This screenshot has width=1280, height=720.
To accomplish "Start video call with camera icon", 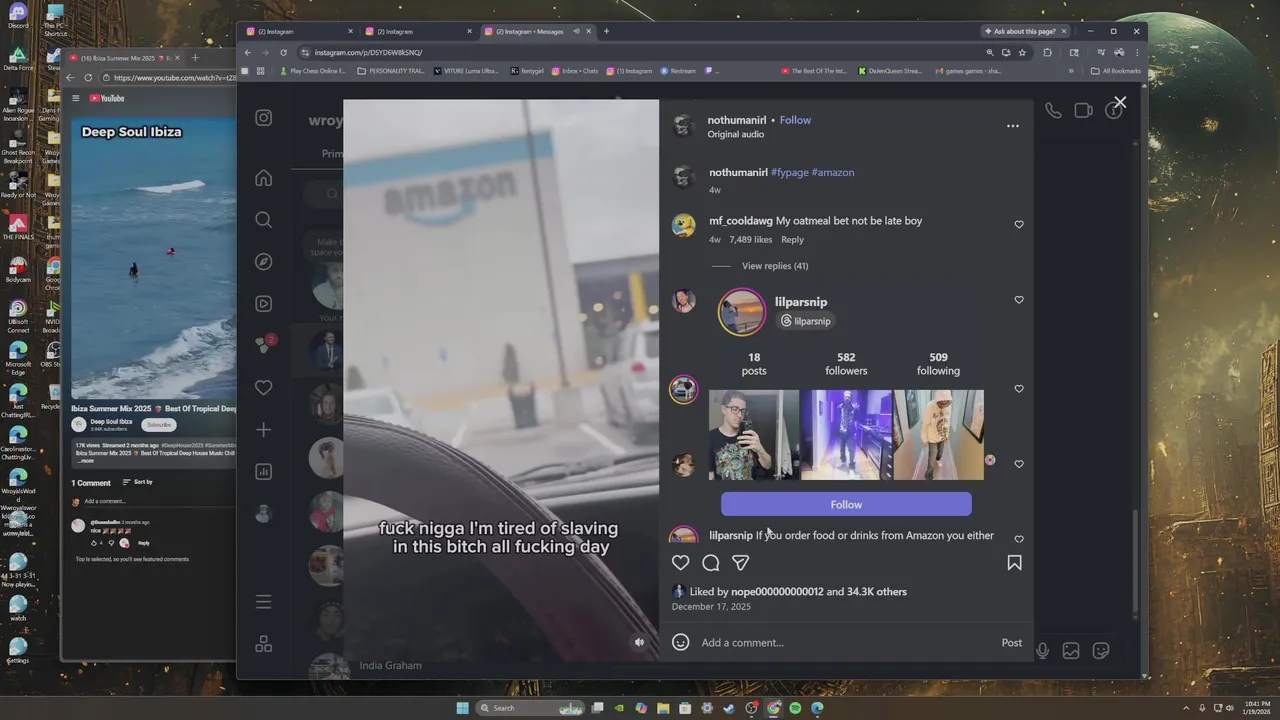I will click(x=1083, y=111).
